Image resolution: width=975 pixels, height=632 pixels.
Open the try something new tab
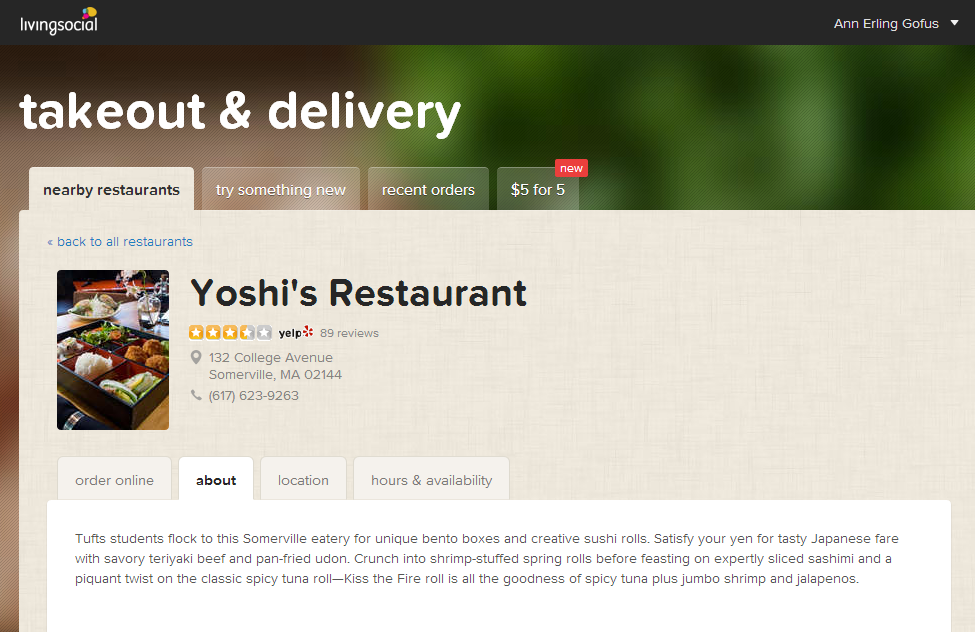point(280,189)
